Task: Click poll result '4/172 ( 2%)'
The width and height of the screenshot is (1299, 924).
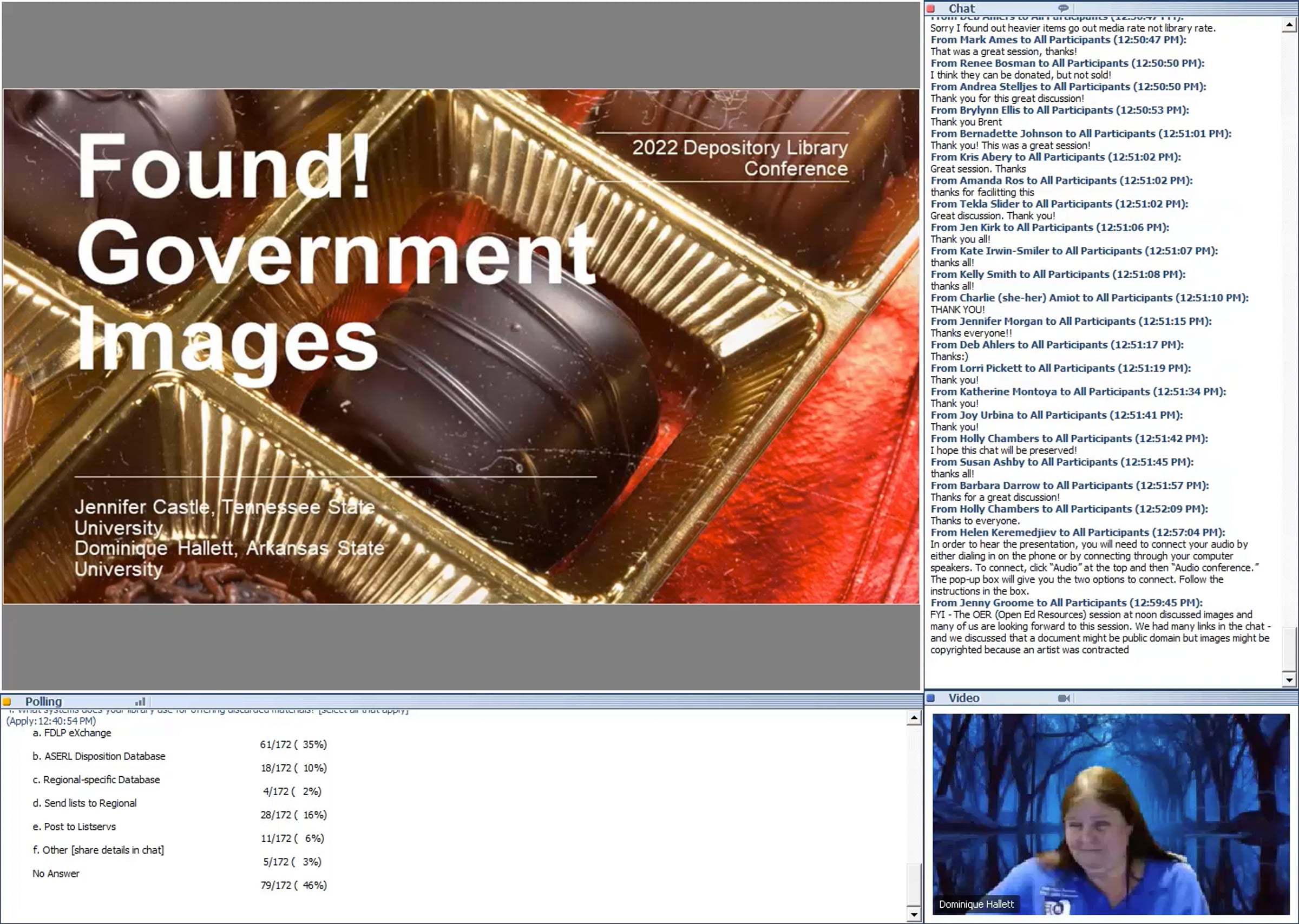Action: pyautogui.click(x=292, y=791)
